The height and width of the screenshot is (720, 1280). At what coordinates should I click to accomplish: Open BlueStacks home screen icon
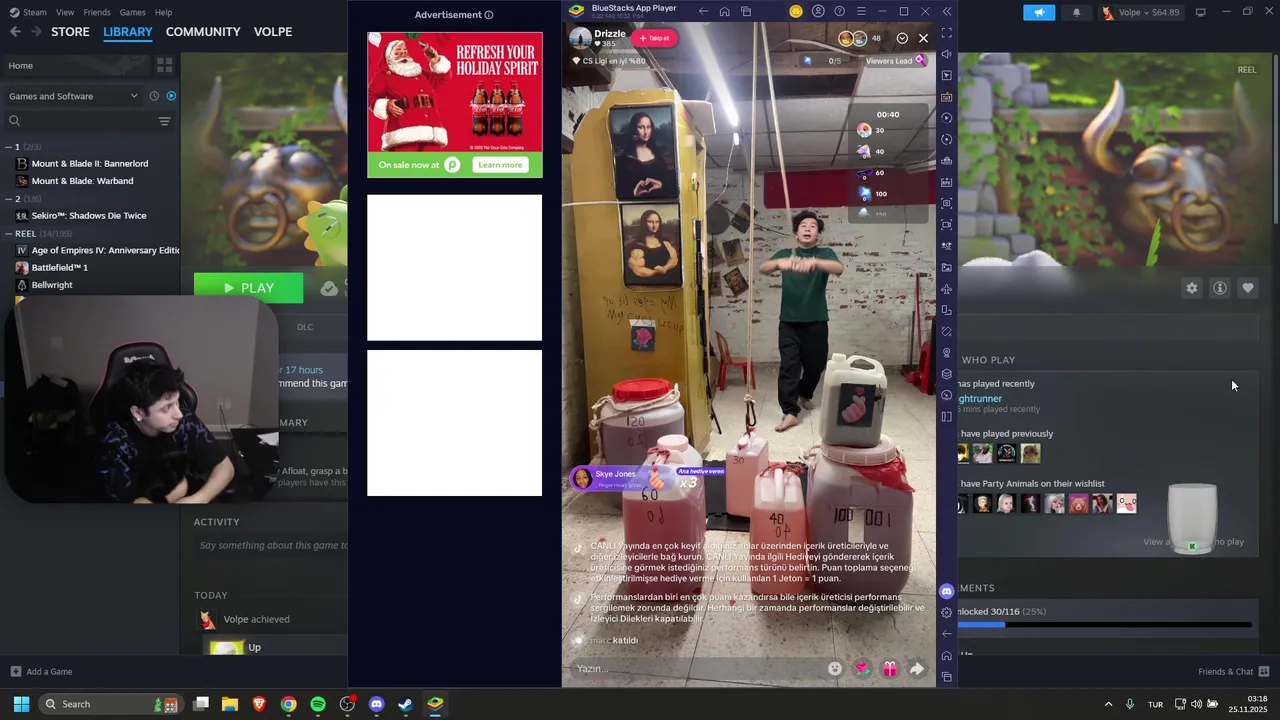click(x=724, y=11)
